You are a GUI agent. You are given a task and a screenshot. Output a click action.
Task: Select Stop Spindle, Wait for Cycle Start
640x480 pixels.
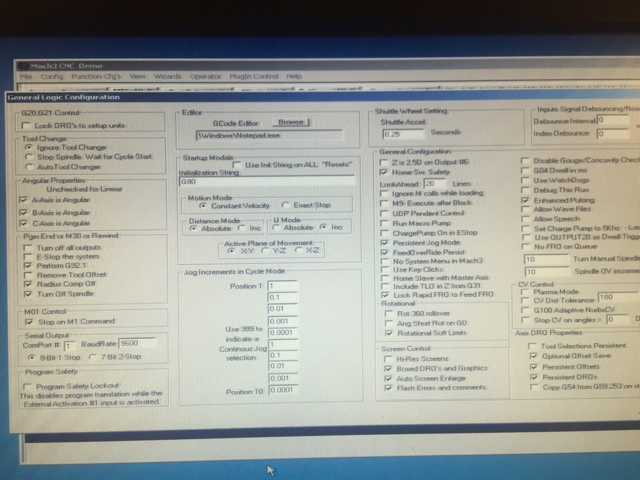(x=28, y=156)
